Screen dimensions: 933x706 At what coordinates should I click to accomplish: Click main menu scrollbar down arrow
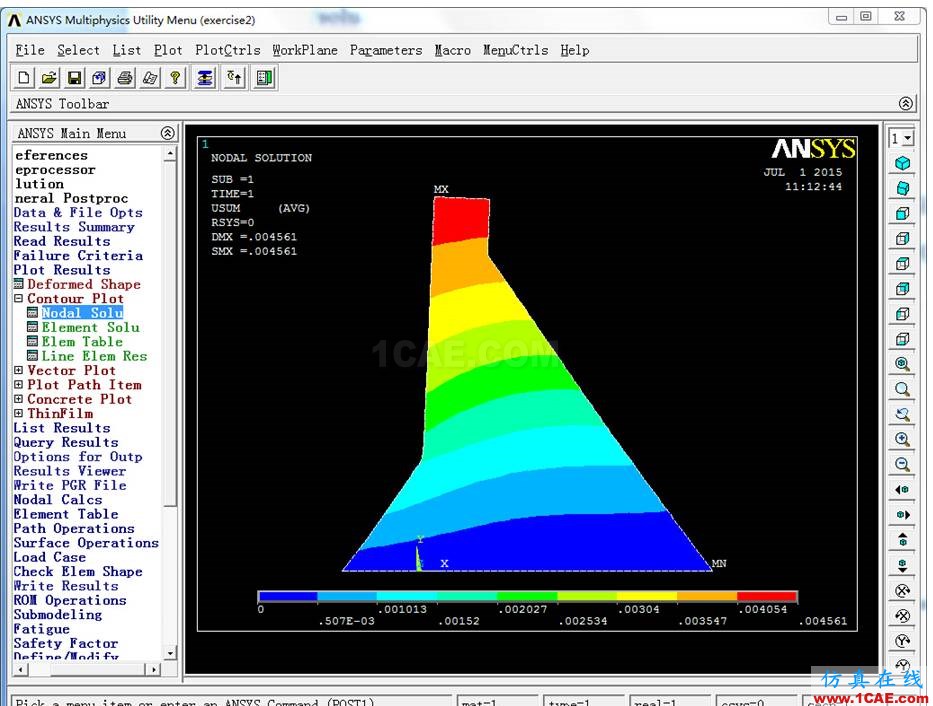[x=170, y=653]
